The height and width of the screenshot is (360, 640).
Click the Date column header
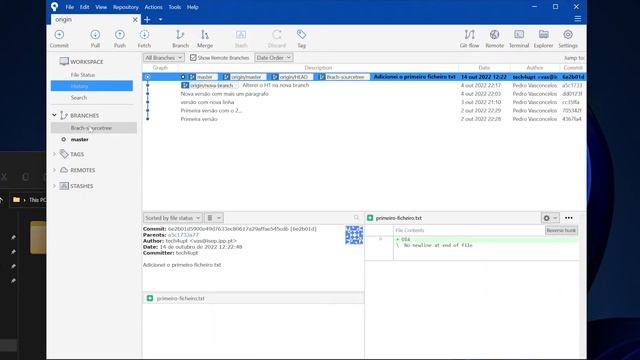click(x=484, y=68)
